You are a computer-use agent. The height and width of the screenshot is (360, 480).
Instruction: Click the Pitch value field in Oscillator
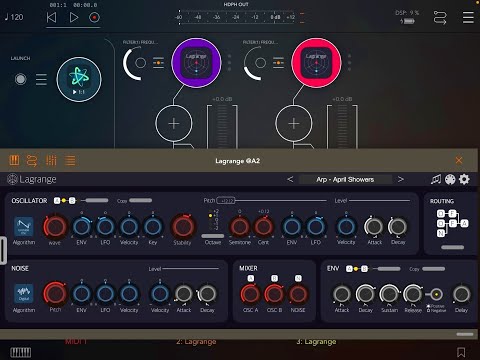pos(226,200)
